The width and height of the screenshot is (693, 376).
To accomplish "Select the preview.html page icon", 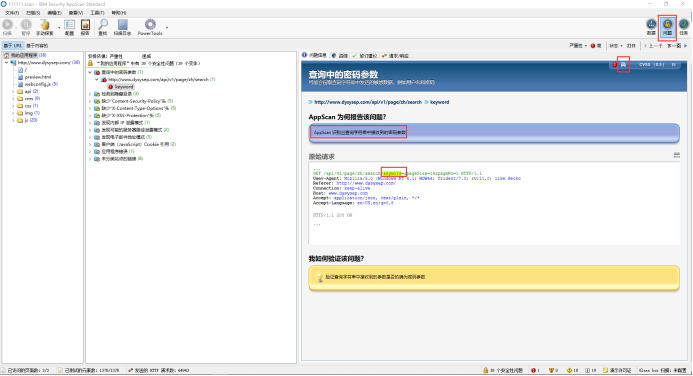I will 20,77.
